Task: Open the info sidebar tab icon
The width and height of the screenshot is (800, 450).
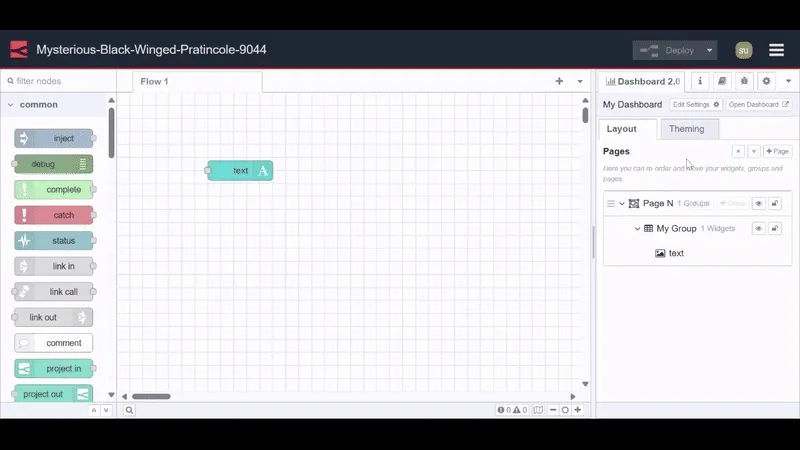Action: [x=700, y=81]
